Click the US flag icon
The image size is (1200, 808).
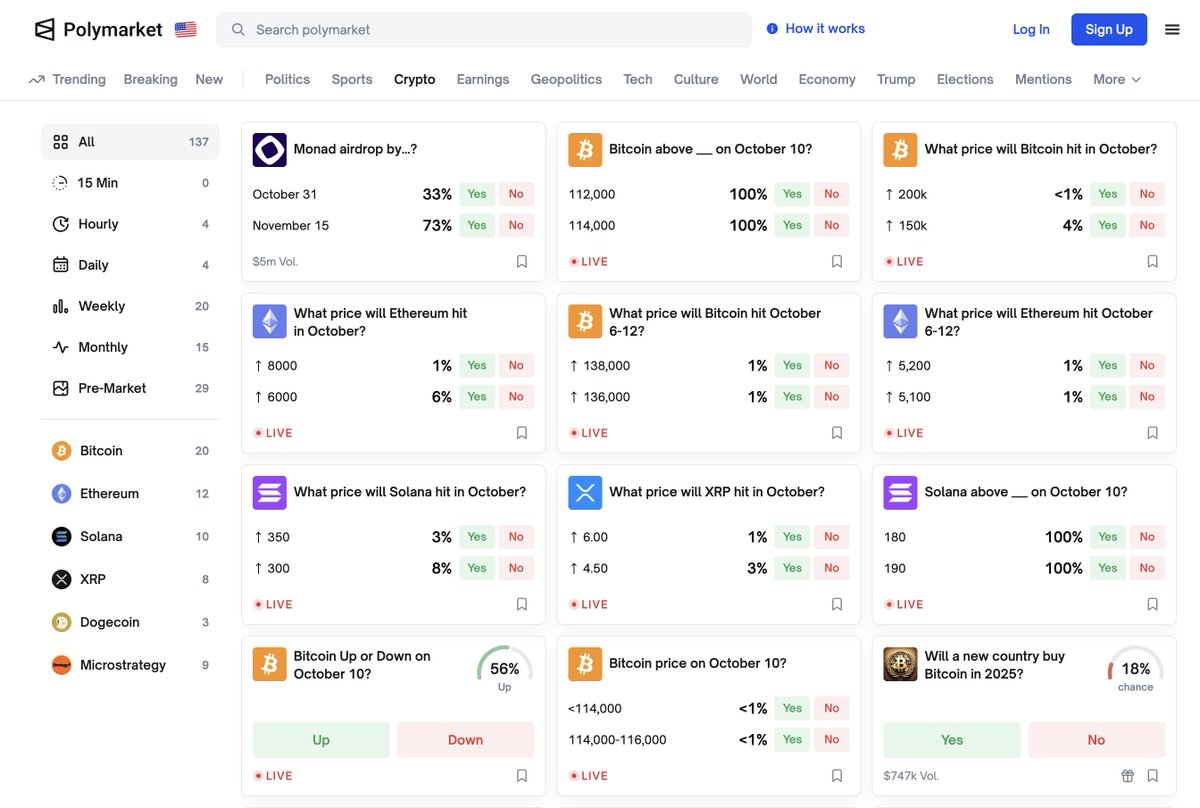click(185, 30)
